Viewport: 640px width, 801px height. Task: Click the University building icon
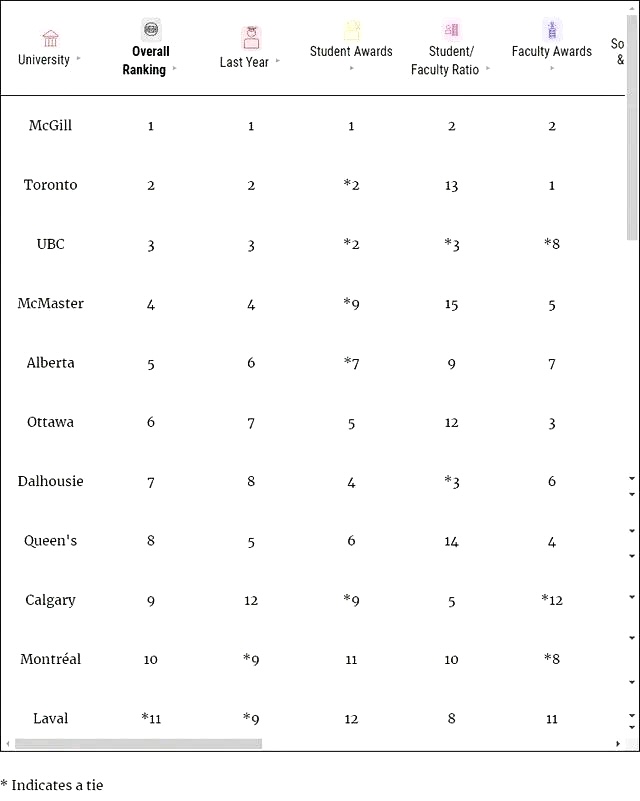point(50,38)
